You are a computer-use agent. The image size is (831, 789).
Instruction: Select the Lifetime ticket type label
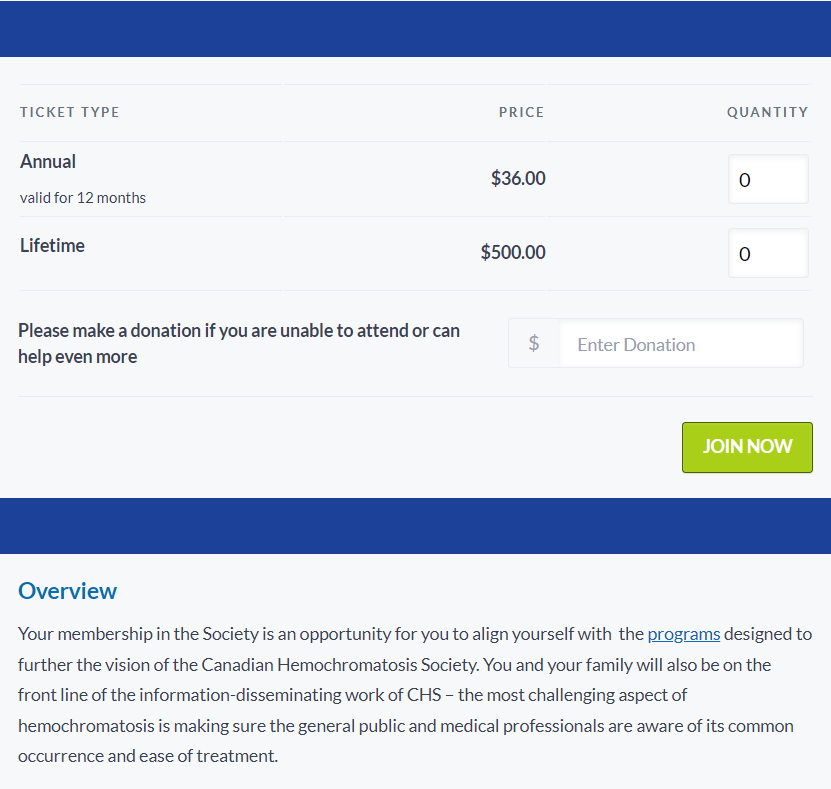click(x=52, y=246)
